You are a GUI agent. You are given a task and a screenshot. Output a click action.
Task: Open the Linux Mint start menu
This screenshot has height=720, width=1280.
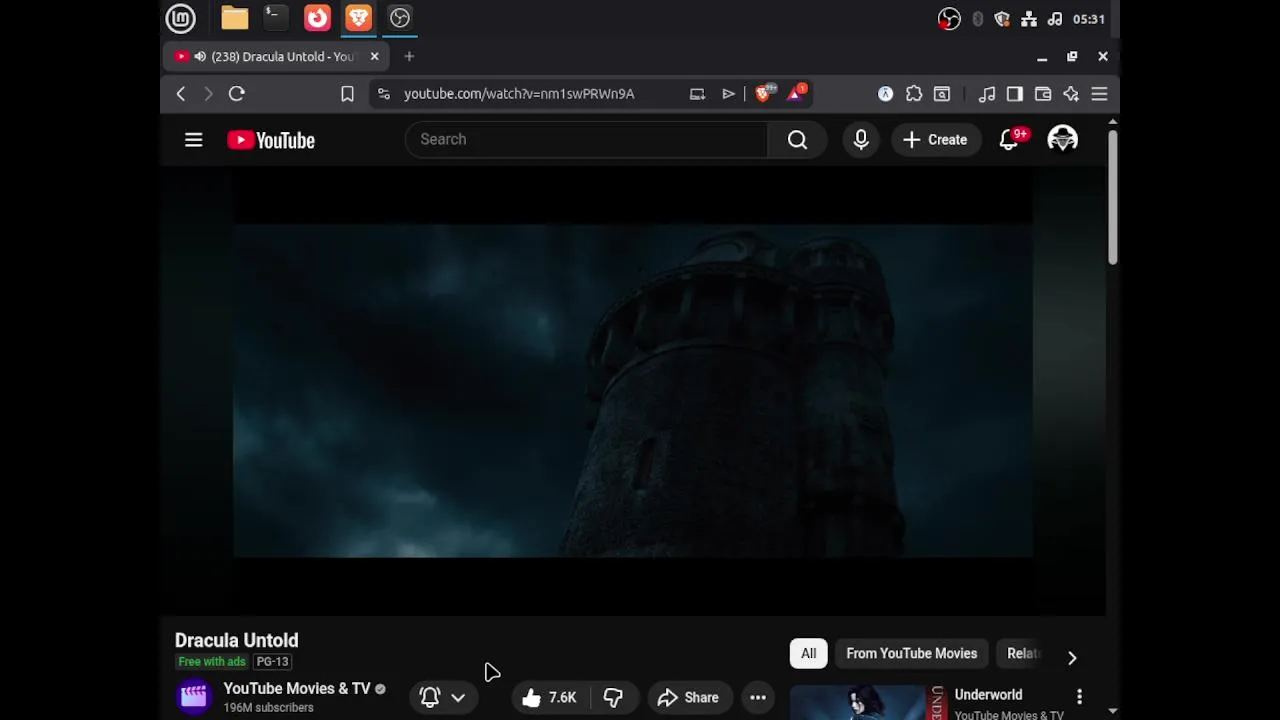(180, 18)
